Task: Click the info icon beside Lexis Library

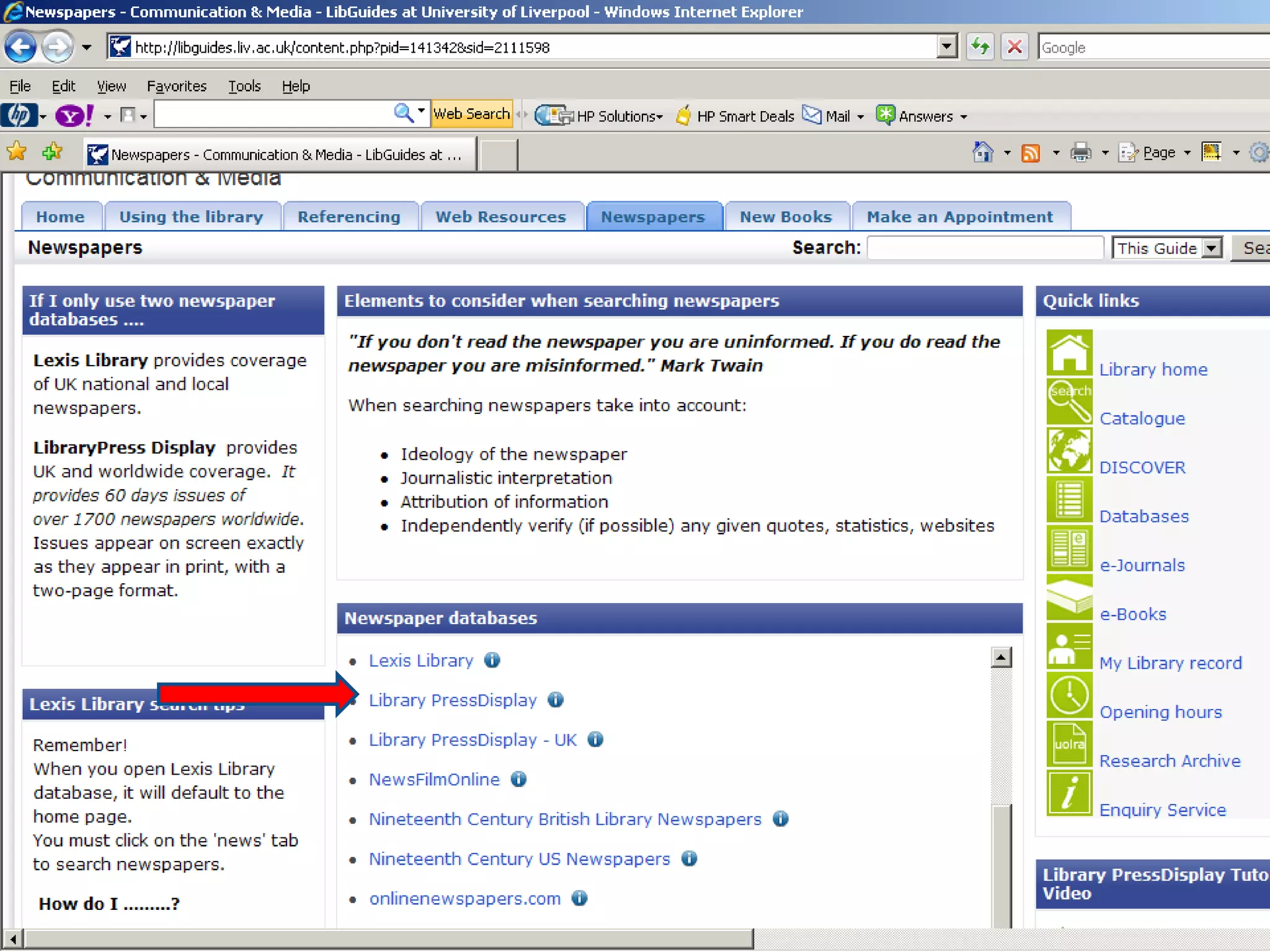Action: coord(492,660)
